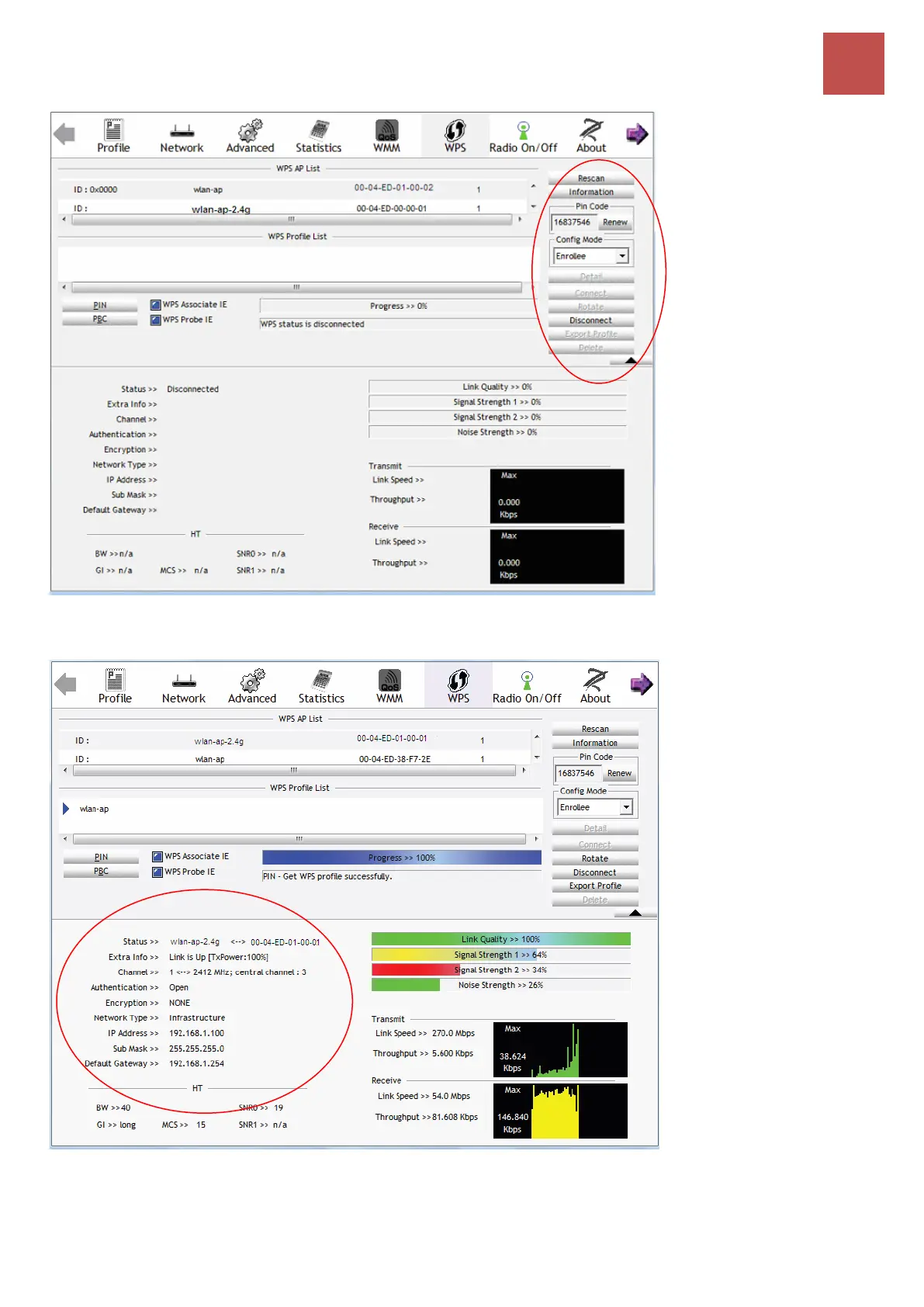Open Network icon in lower window
Viewport: 924px width, 1307px height.
point(184,686)
